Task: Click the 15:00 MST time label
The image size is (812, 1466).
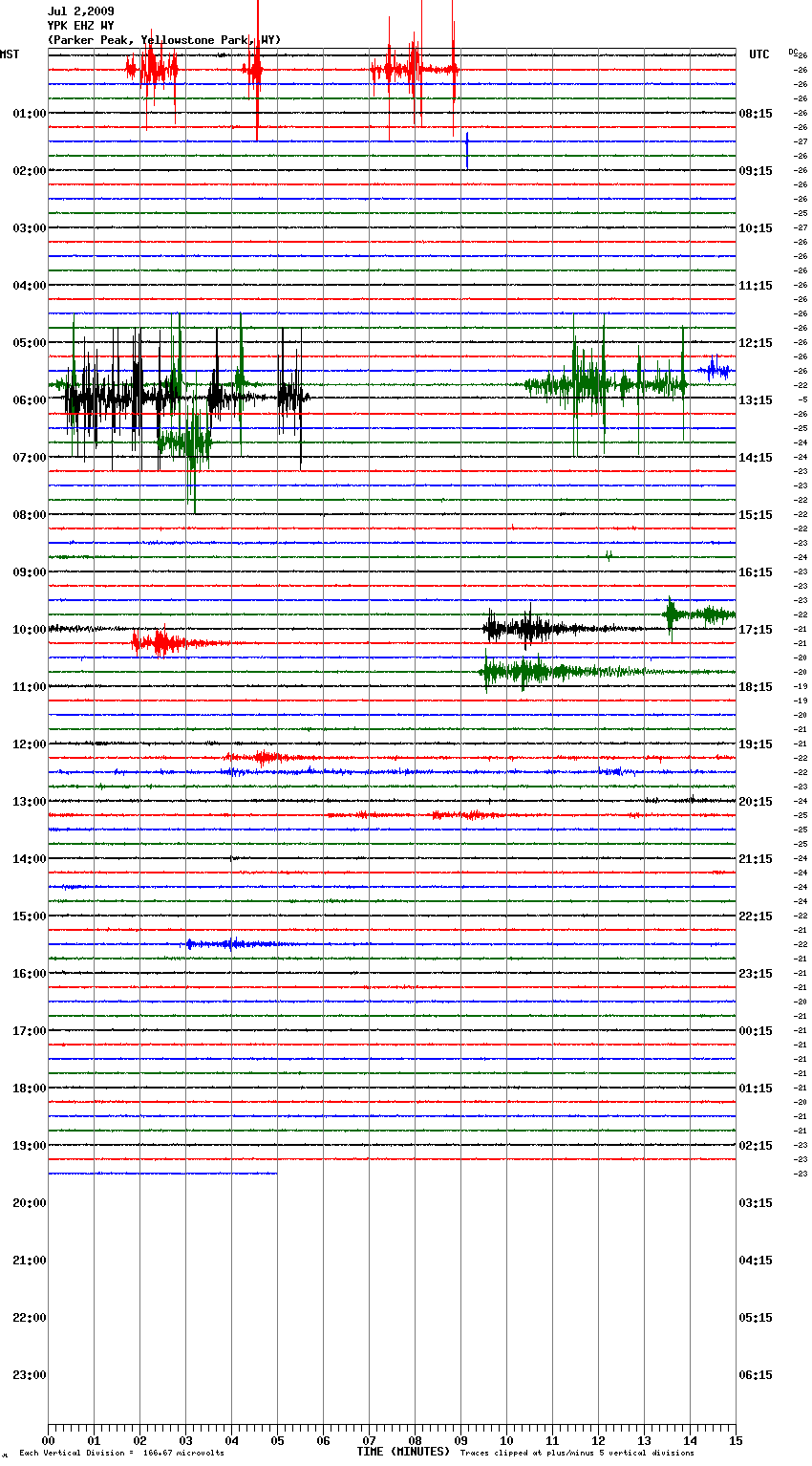Action: pos(30,916)
